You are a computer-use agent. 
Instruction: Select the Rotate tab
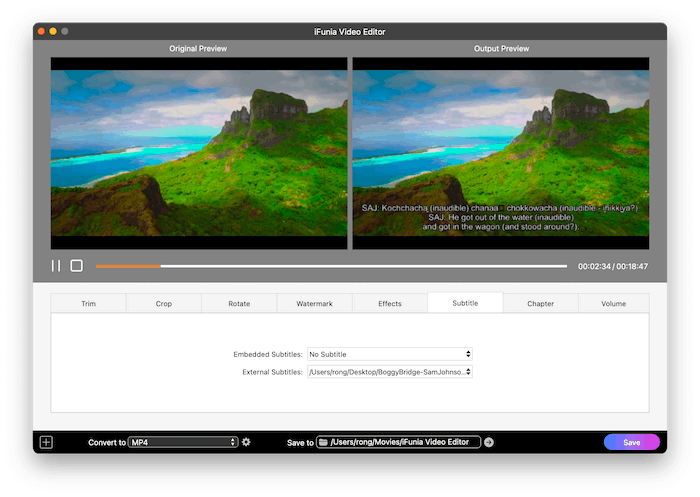tap(239, 303)
